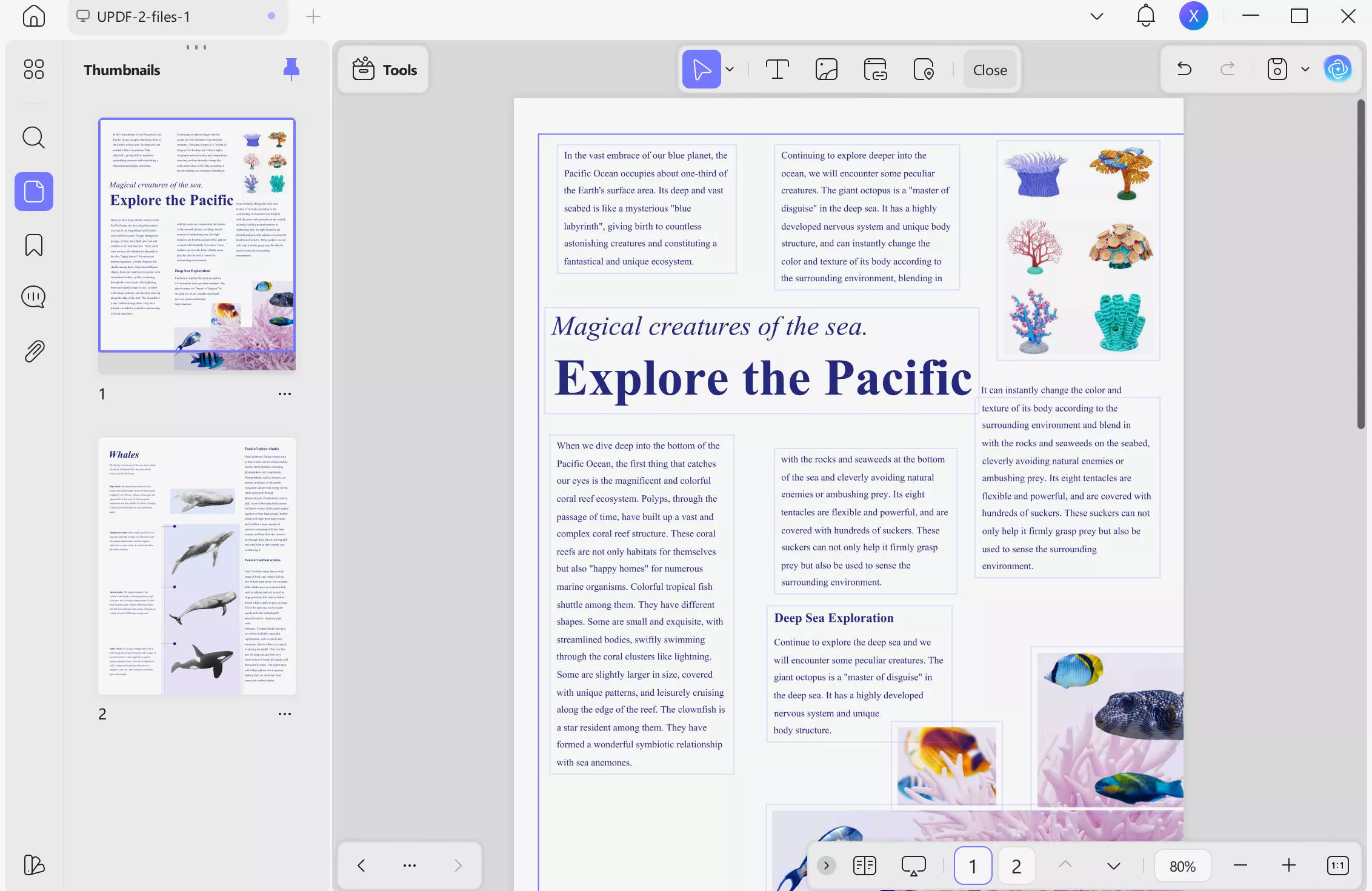Navigate to page 2 thumbnail
The image size is (1372, 891).
(x=196, y=566)
